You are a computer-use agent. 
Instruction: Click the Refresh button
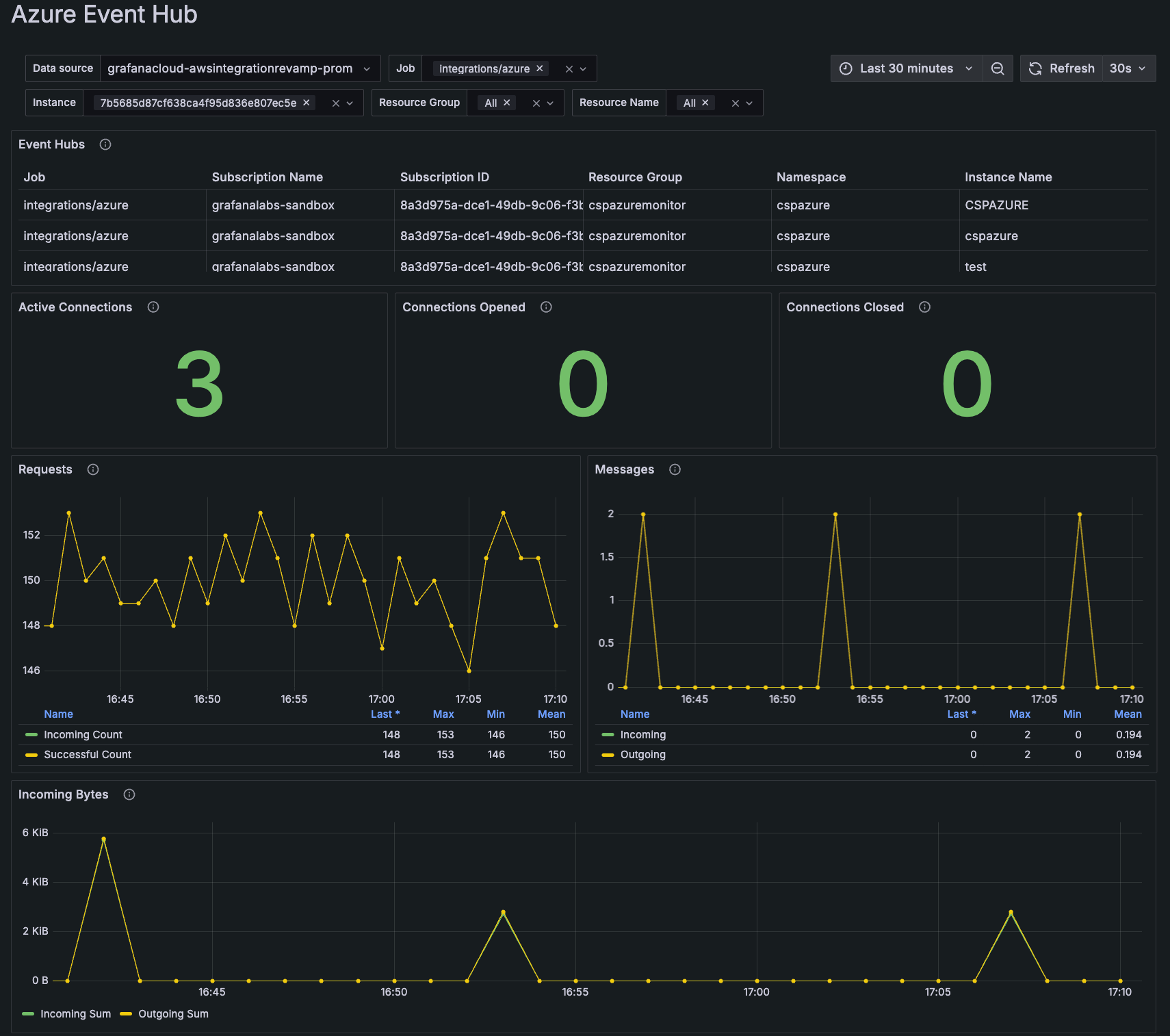(x=1061, y=68)
